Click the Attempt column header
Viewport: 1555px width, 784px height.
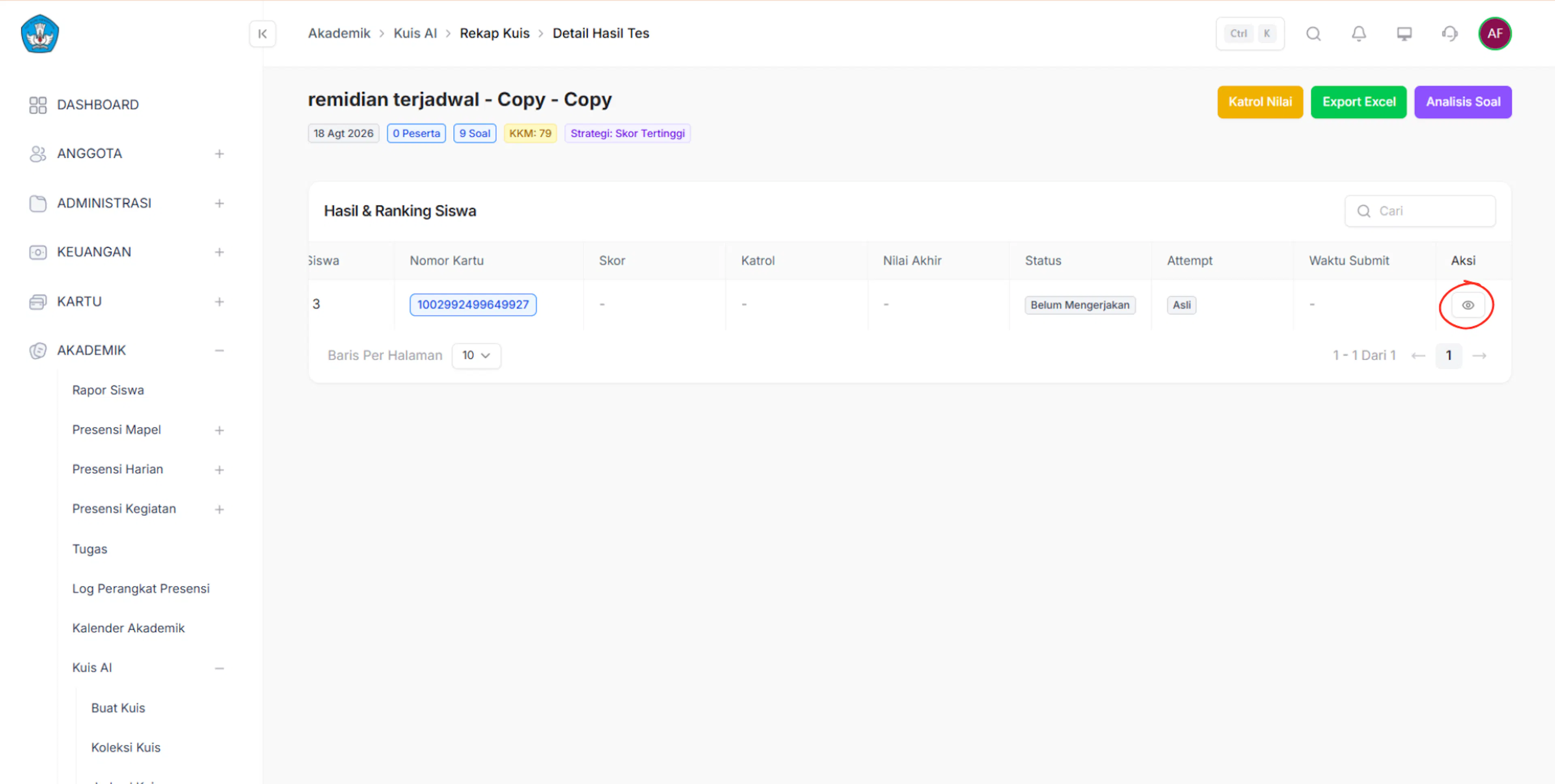coord(1189,261)
